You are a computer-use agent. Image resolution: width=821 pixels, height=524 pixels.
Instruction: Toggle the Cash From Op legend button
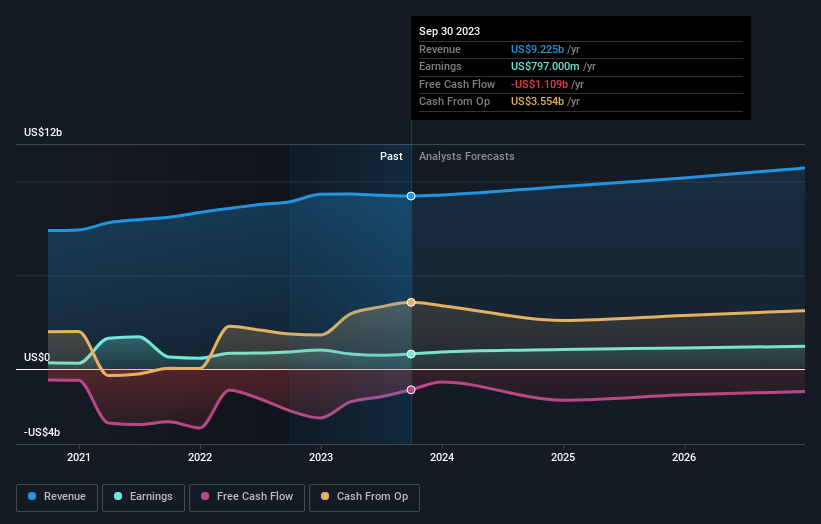[364, 497]
